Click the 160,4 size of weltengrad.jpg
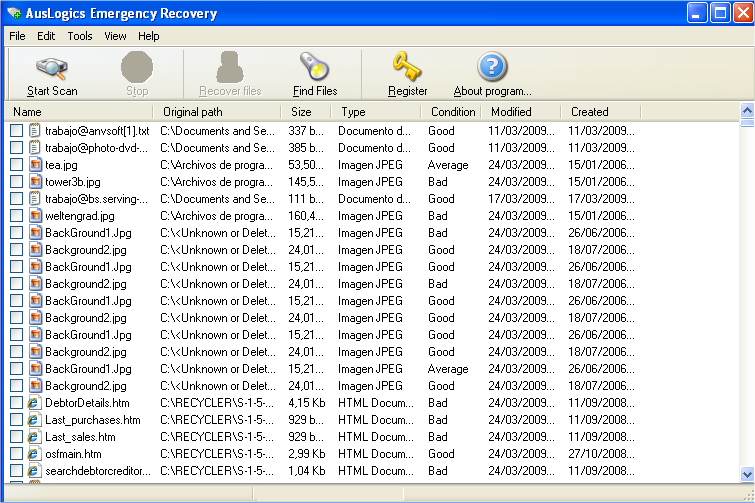 pyautogui.click(x=306, y=216)
